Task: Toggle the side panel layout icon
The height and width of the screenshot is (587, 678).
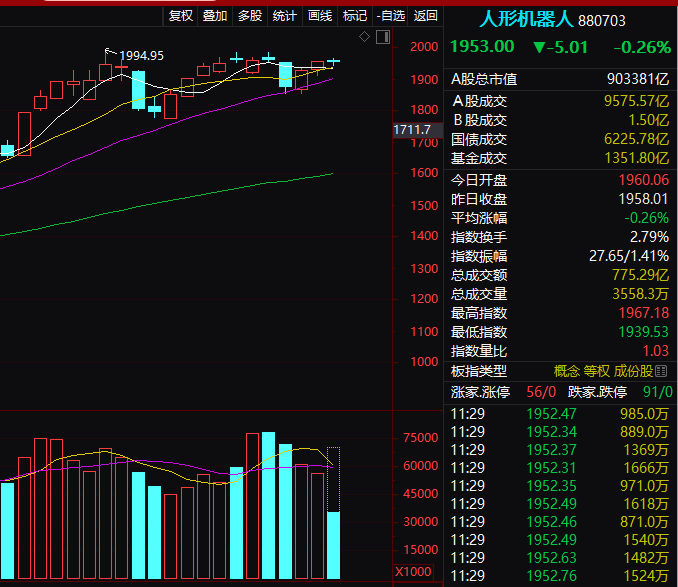Action: coord(383,37)
